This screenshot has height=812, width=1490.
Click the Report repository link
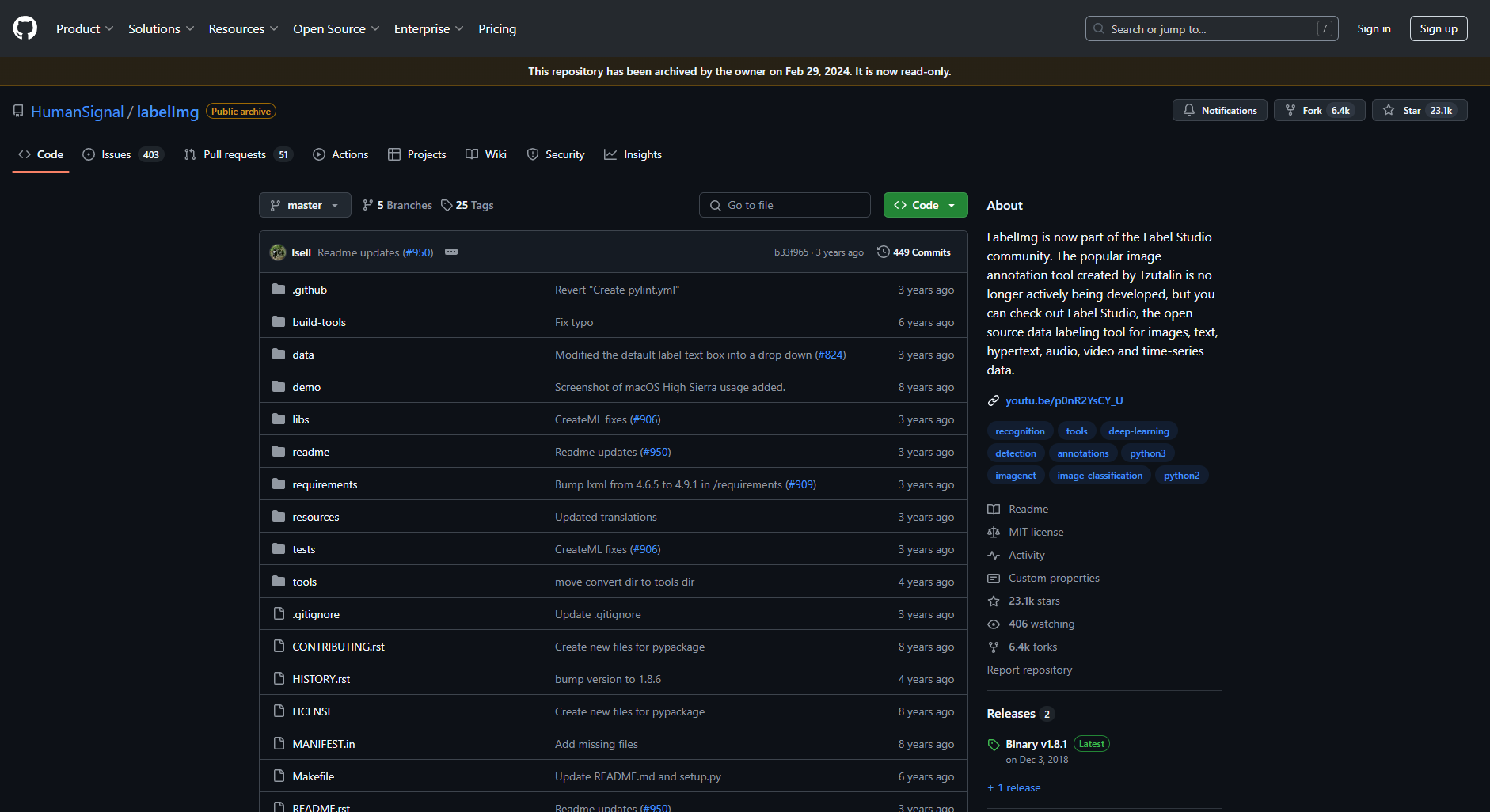[1029, 670]
